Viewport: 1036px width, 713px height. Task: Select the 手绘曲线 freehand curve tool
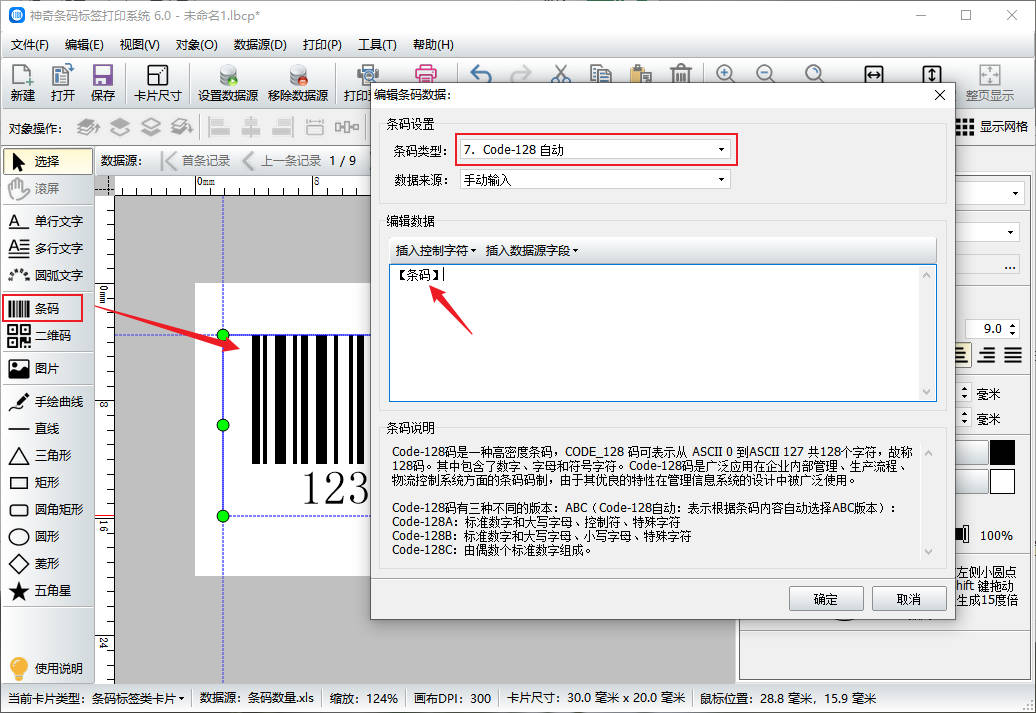click(x=46, y=402)
